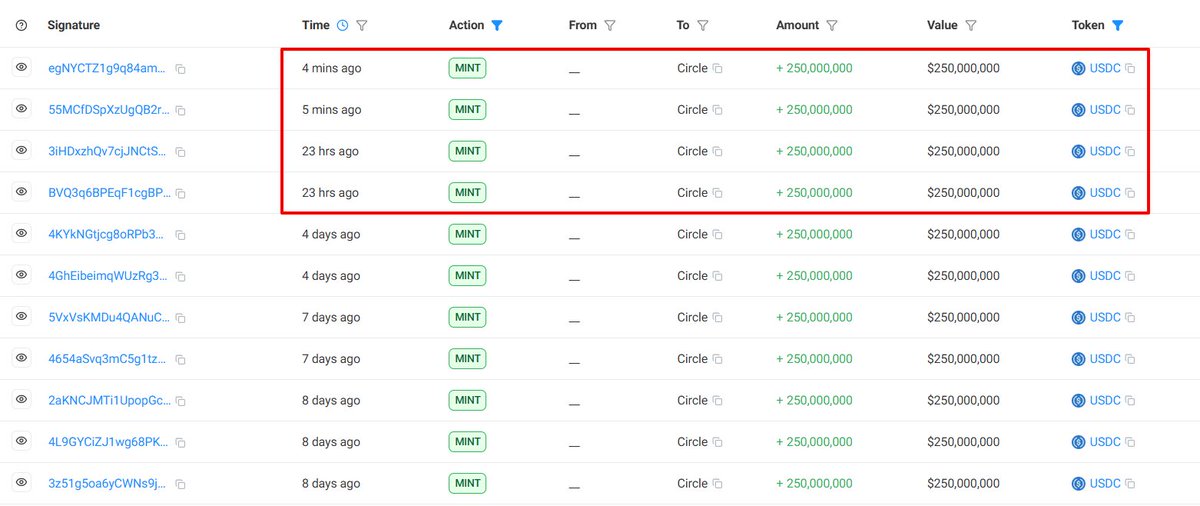Click USDC coin icon in last row
This screenshot has height=506, width=1200.
[x=1078, y=483]
